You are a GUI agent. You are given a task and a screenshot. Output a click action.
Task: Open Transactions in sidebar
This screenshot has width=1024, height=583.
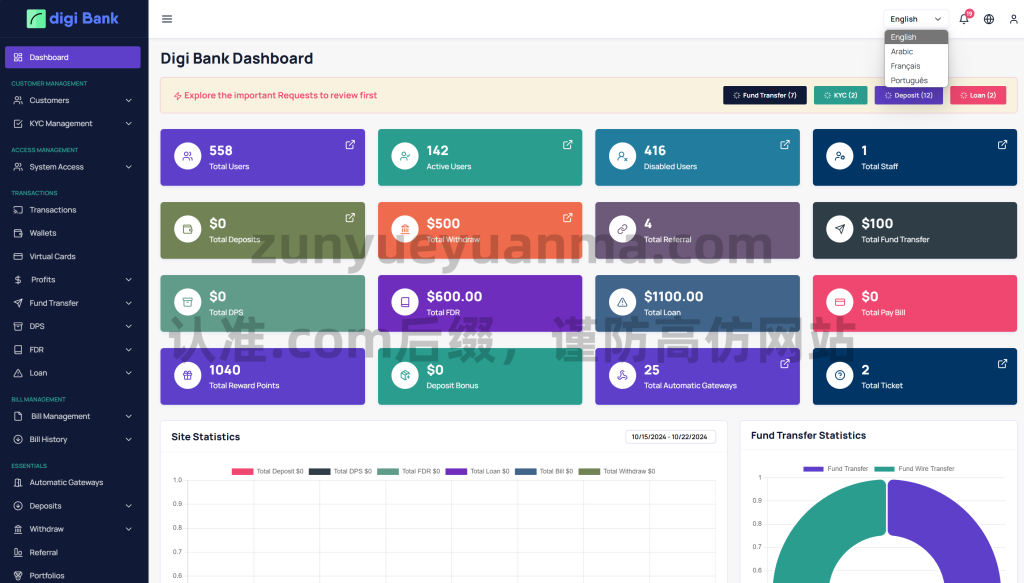72,210
